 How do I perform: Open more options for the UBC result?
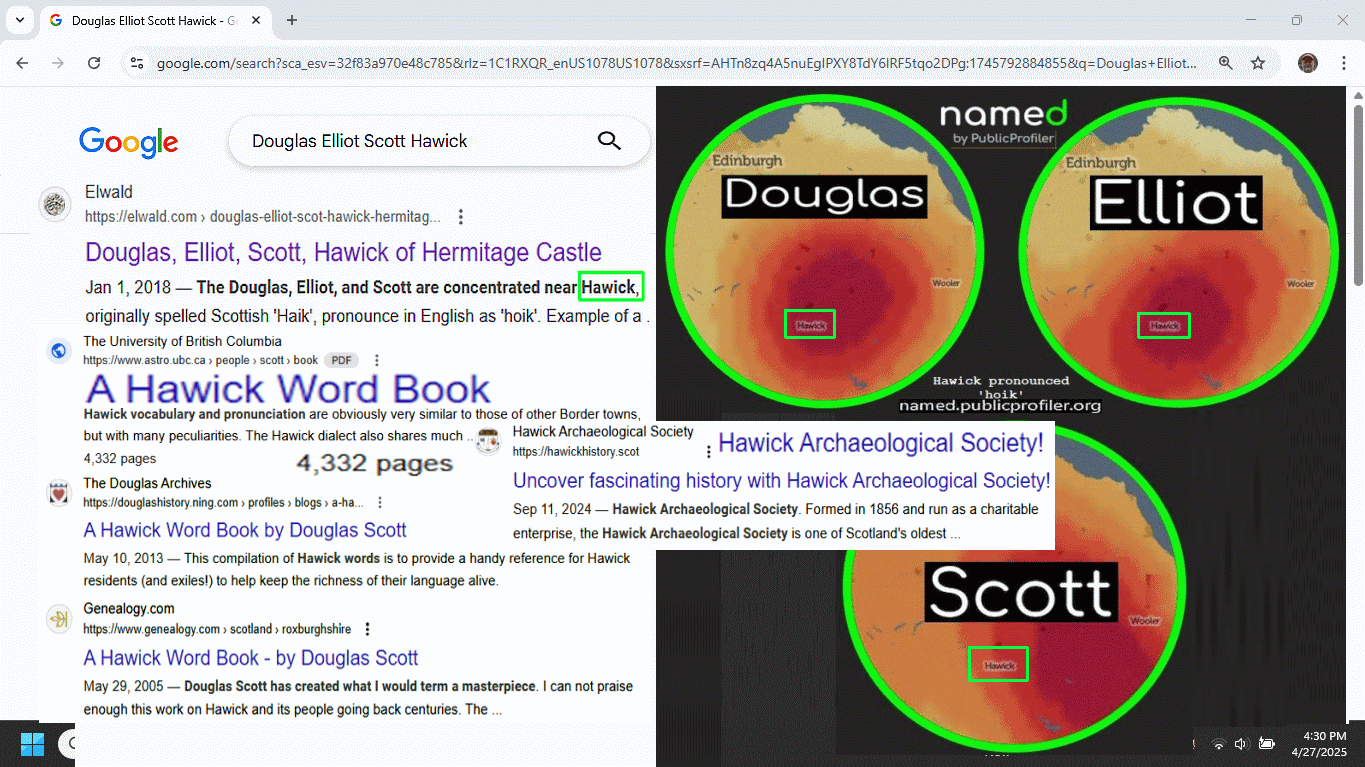pyautogui.click(x=377, y=360)
